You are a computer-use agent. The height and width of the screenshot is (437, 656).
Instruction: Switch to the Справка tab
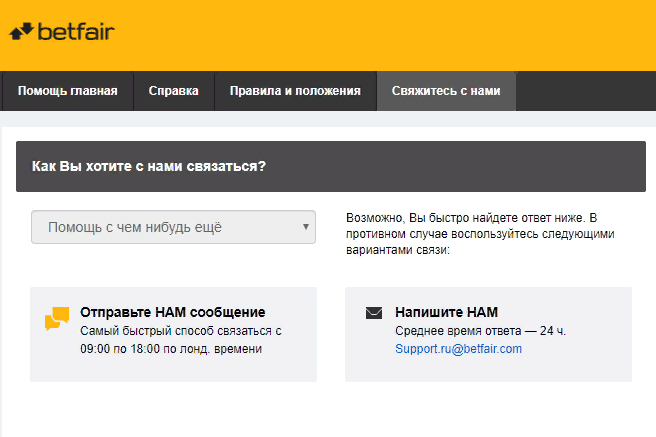pos(174,91)
